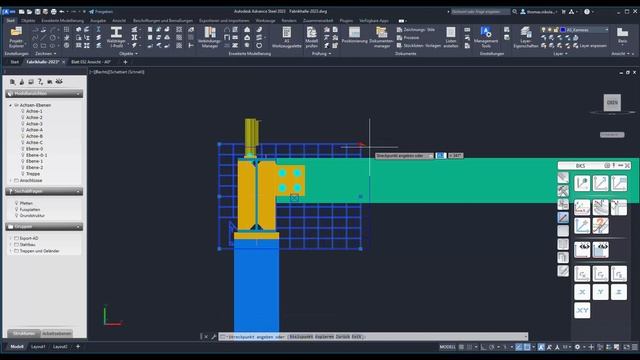This screenshot has height=360, width=640.
Task: Click the command line input field
Action: pyautogui.click(x=373, y=337)
